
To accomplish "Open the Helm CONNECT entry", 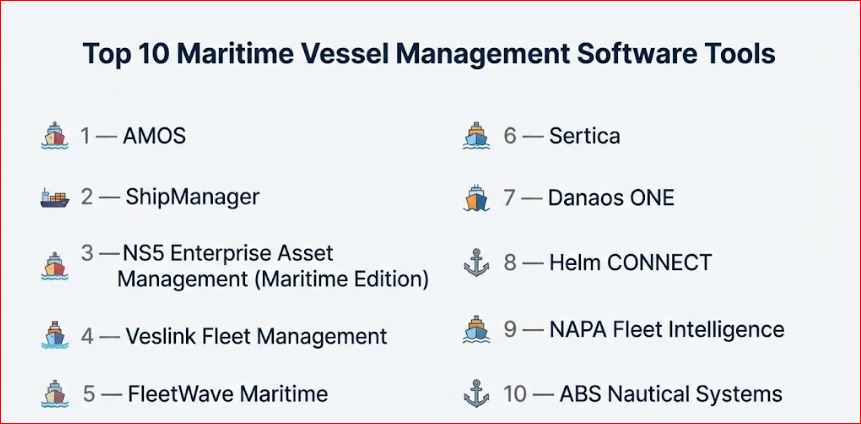I will [630, 263].
